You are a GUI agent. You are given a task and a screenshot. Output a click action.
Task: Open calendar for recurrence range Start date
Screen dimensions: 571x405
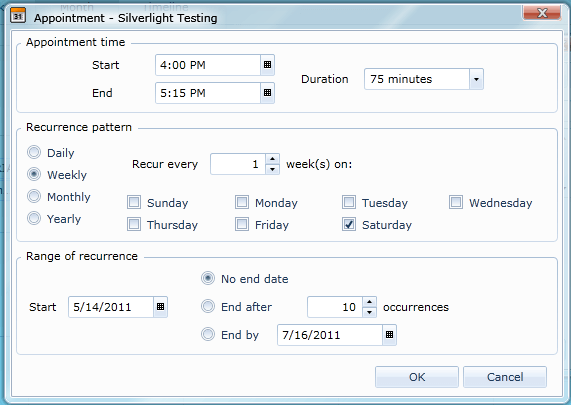[x=160, y=307]
